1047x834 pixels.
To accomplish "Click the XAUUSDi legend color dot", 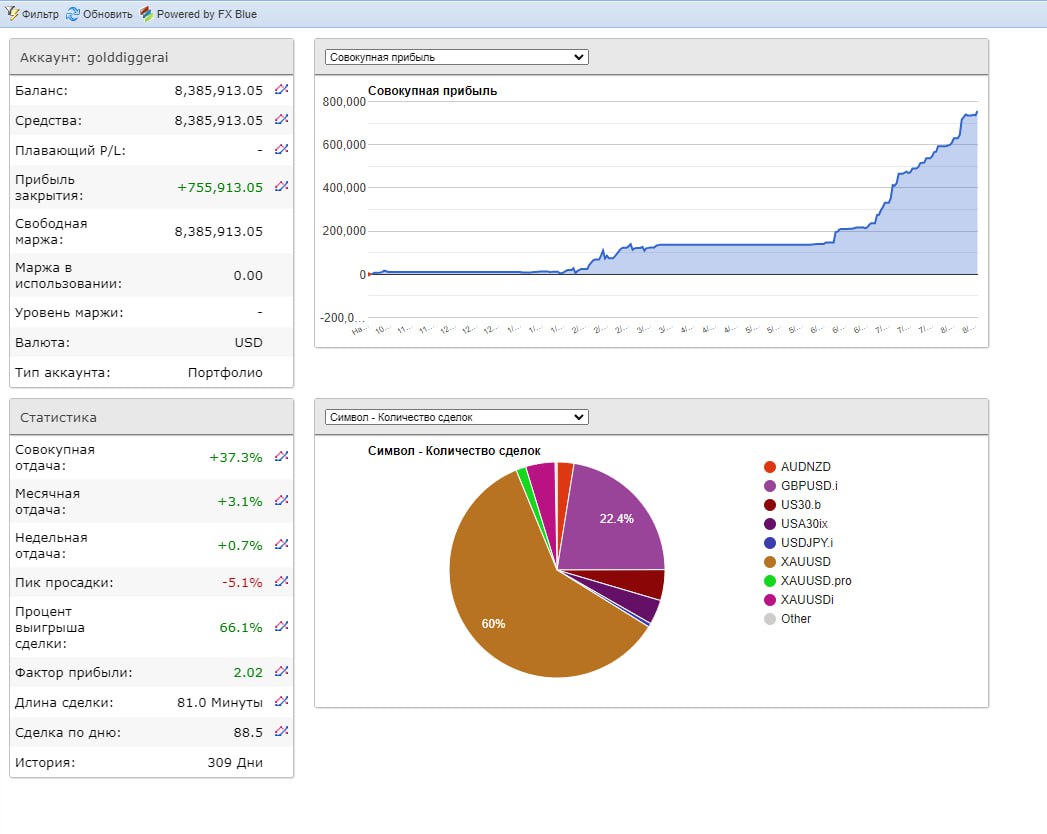I will click(x=770, y=600).
